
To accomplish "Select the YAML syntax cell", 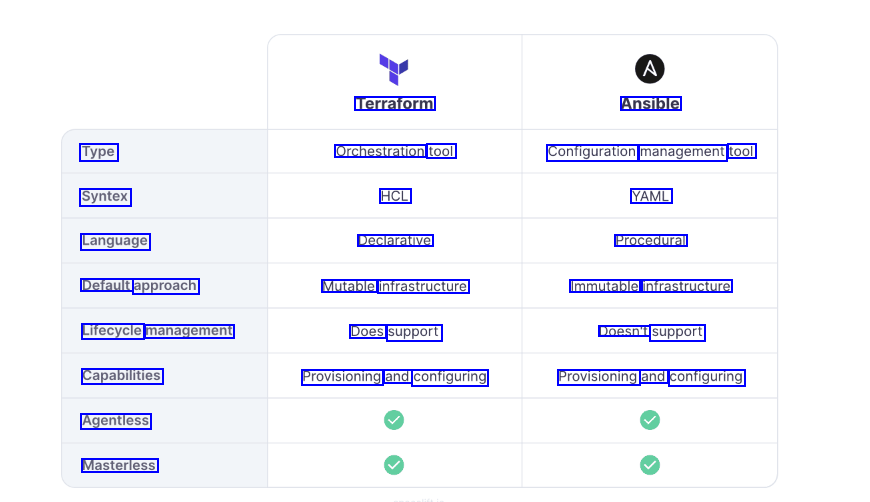I will 650,197.
